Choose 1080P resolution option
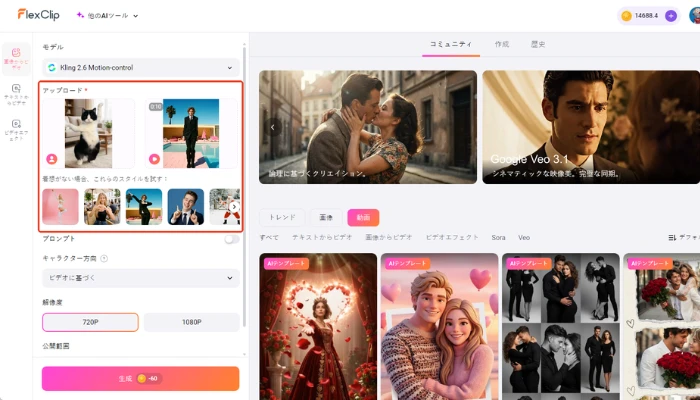This screenshot has height=400, width=700. 191,322
